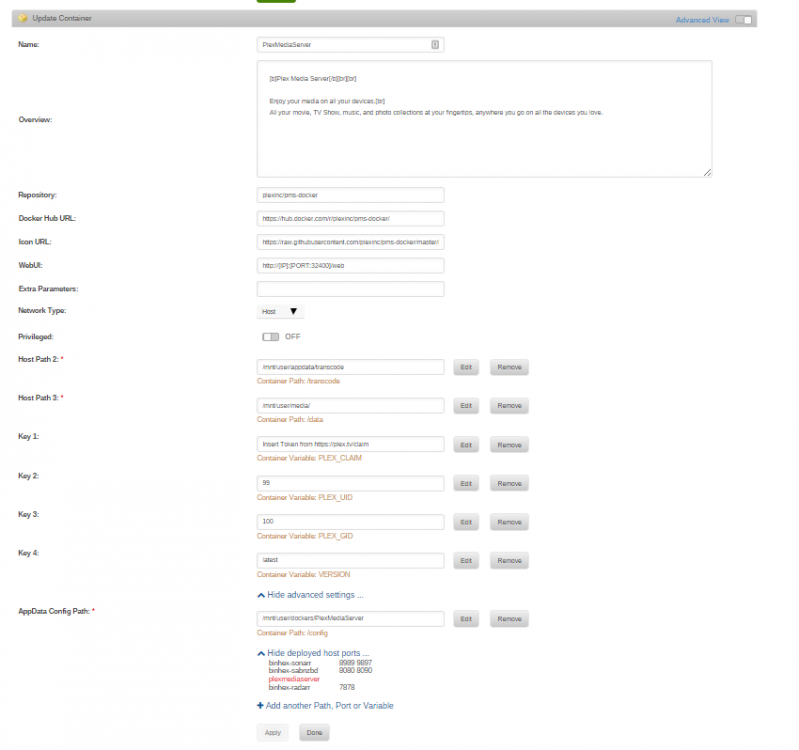Click the Host Path 3 media field
The width and height of the screenshot is (799, 750).
click(351, 406)
